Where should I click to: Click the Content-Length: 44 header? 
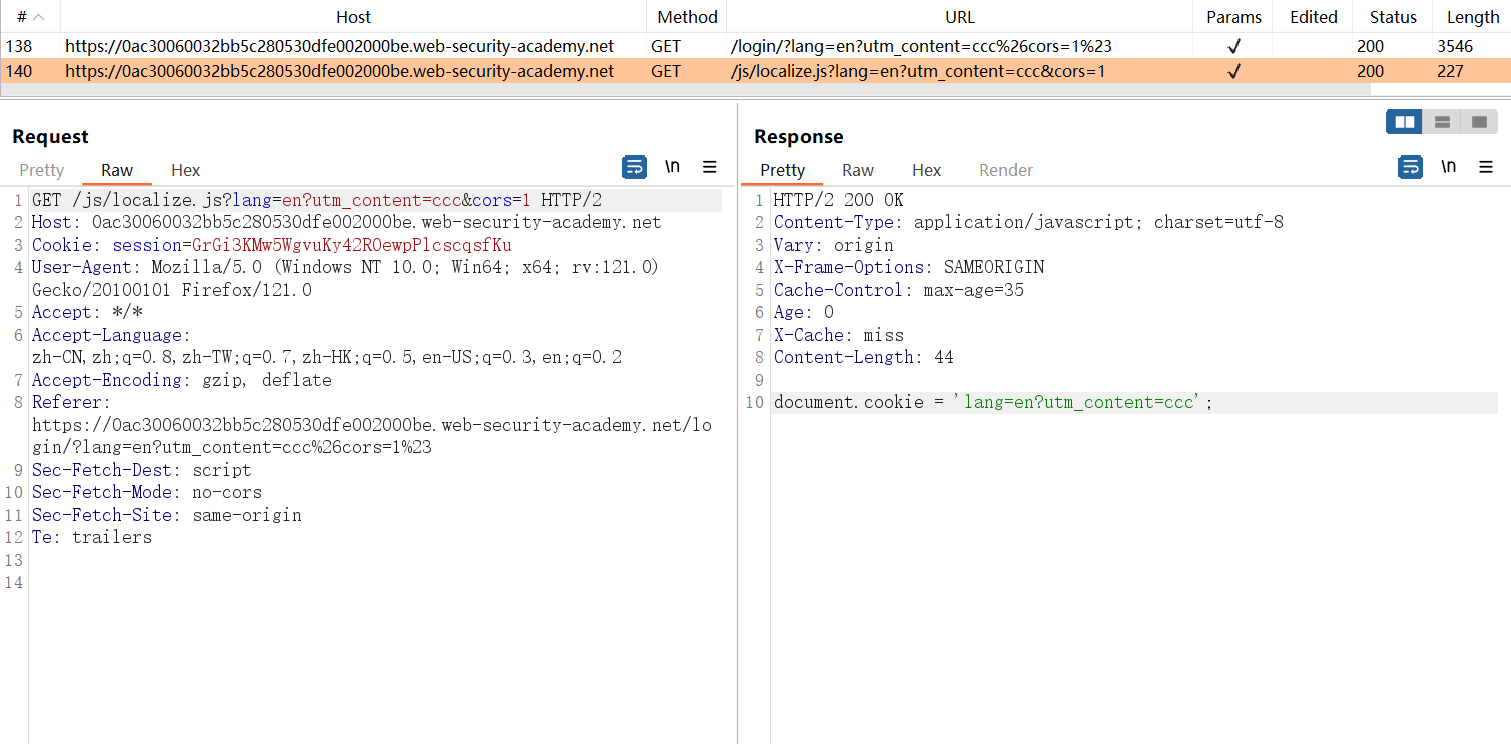pyautogui.click(x=864, y=357)
